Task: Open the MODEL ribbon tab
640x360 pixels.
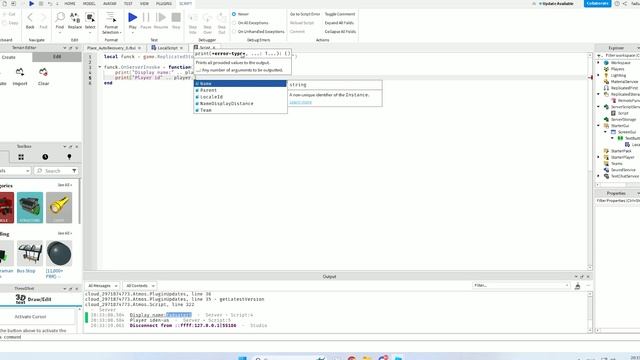Action: pos(89,4)
